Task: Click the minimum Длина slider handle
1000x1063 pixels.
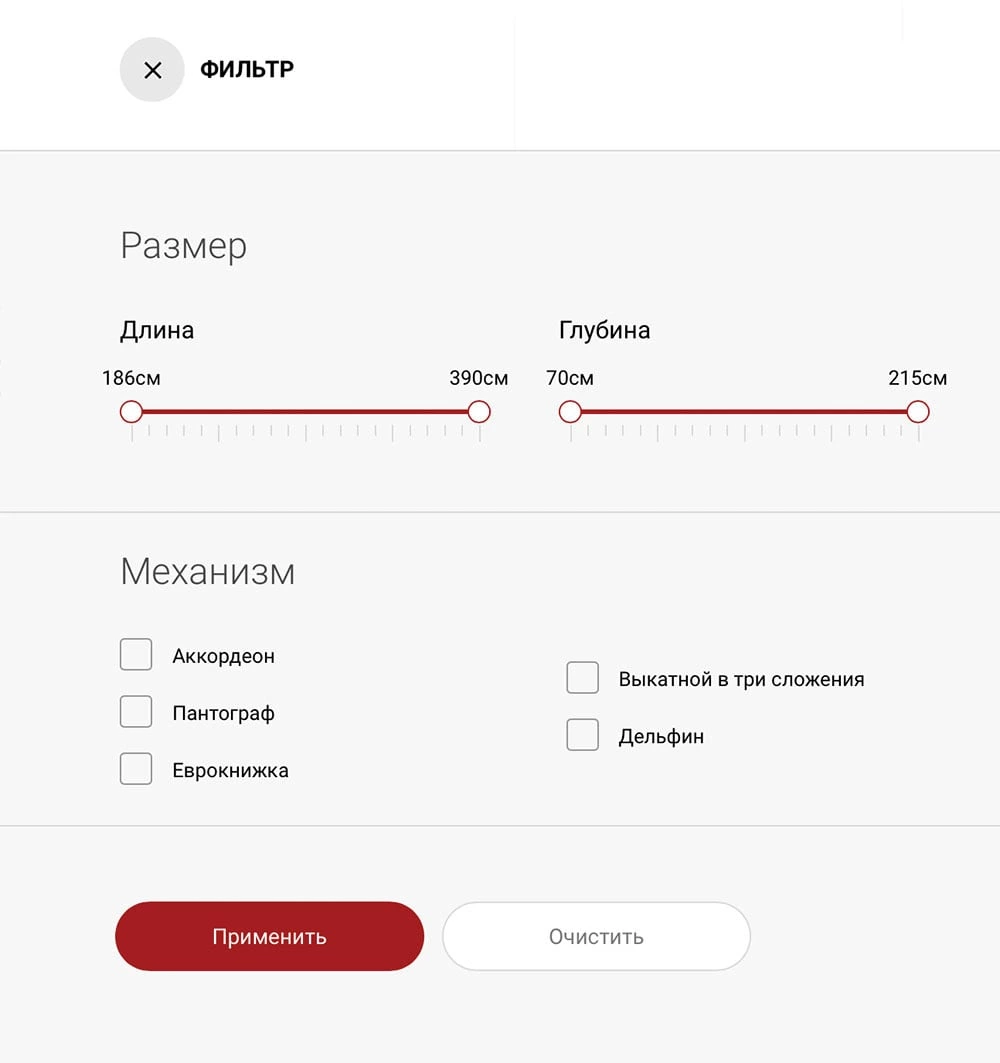Action: pyautogui.click(x=131, y=412)
